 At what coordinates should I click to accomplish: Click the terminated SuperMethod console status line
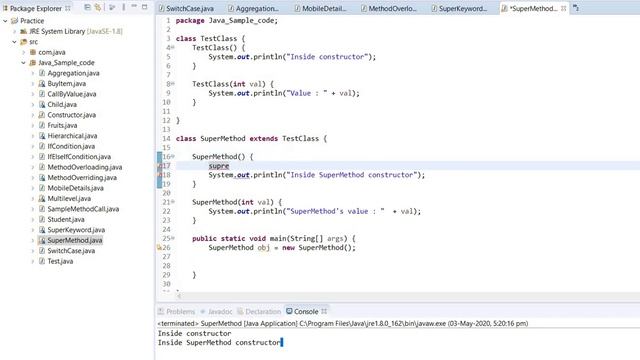pos(343,323)
